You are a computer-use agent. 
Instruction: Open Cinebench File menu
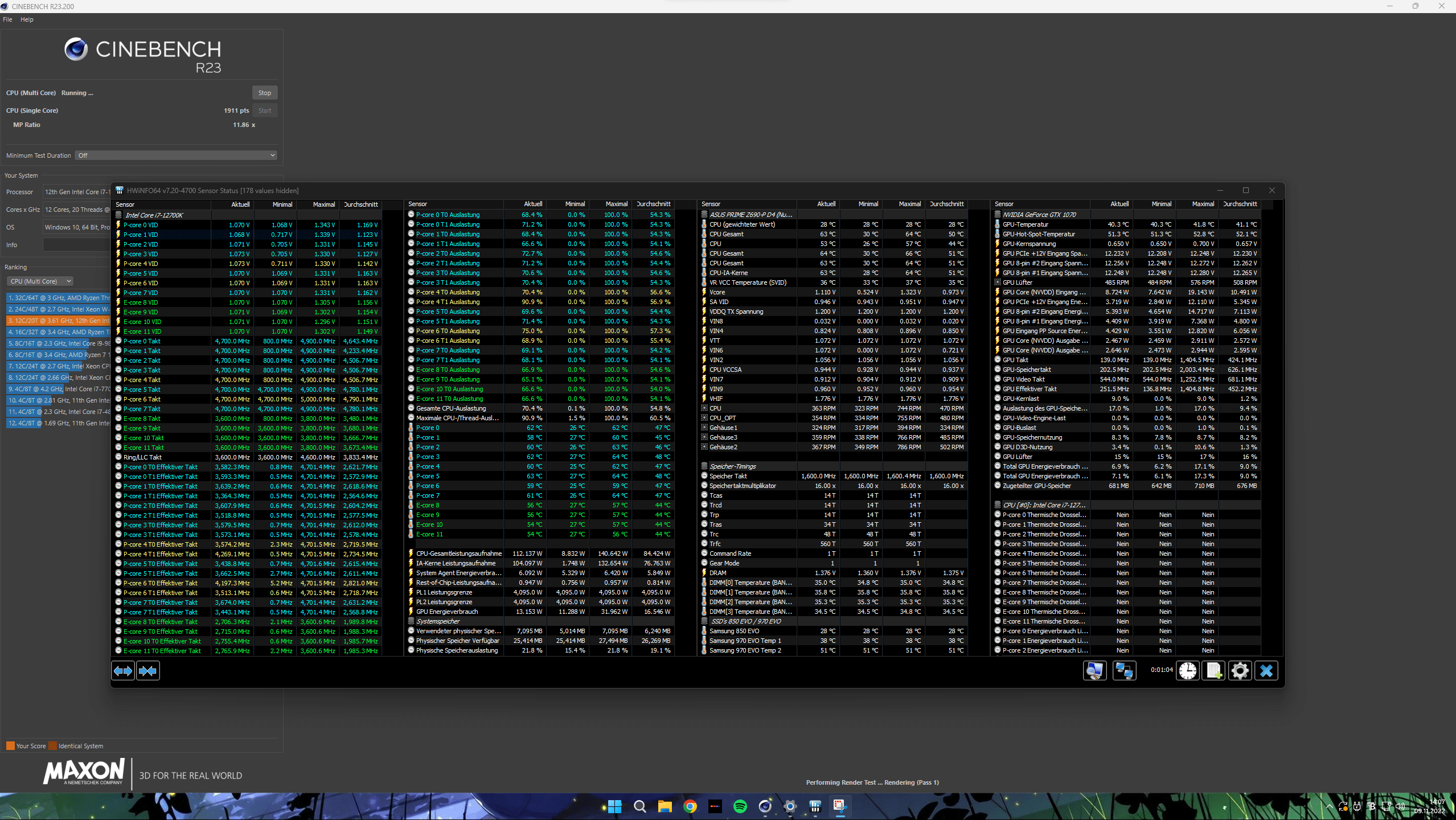pos(7,19)
